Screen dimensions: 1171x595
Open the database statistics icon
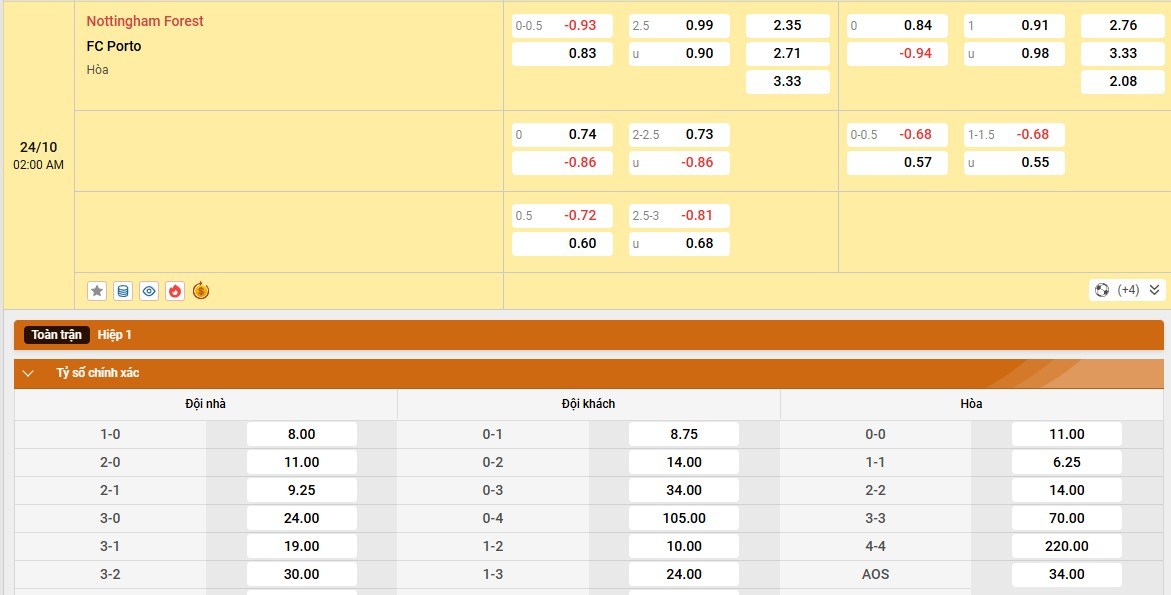tap(123, 291)
